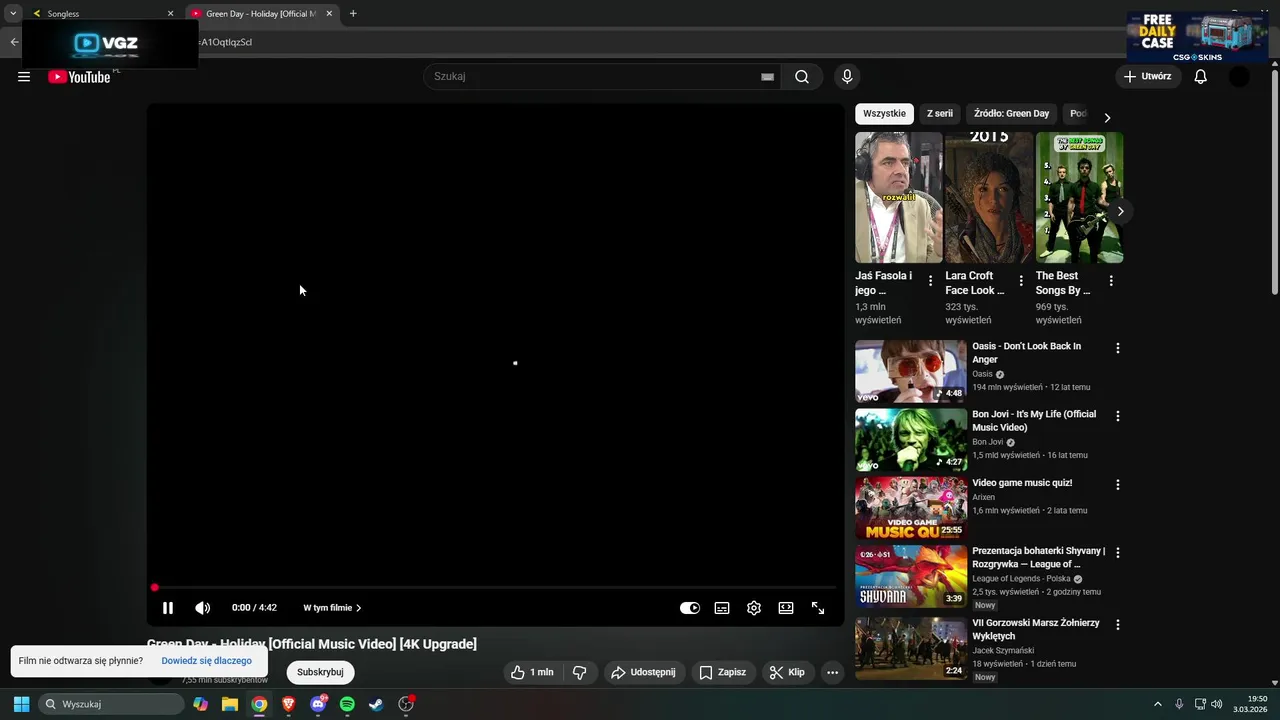This screenshot has width=1280, height=720.
Task: Open options for VII Gorzowski Marsz video
Action: [x=1118, y=625]
